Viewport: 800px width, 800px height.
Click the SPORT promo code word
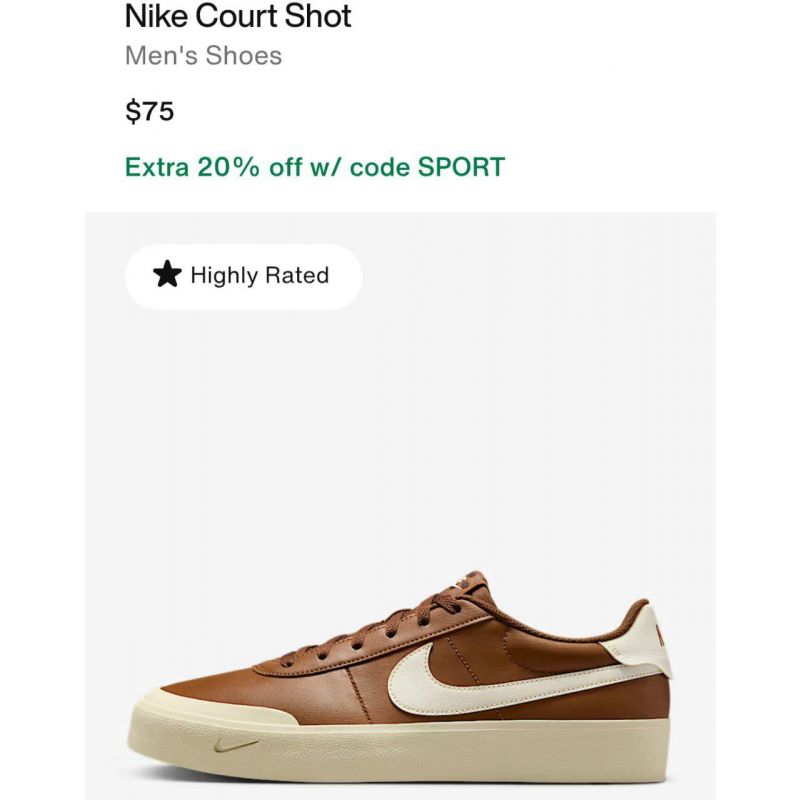tap(461, 167)
